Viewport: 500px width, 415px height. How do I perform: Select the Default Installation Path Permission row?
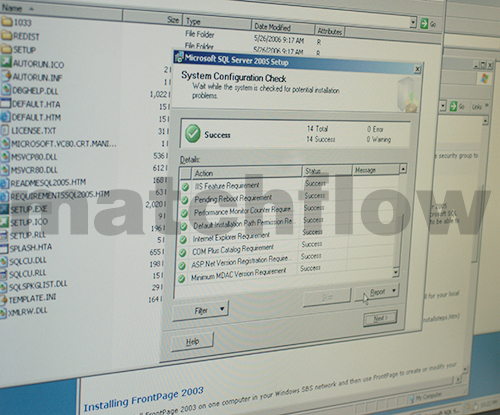[x=288, y=223]
